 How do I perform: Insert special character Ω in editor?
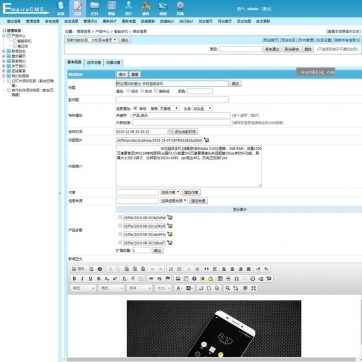coord(236,279)
